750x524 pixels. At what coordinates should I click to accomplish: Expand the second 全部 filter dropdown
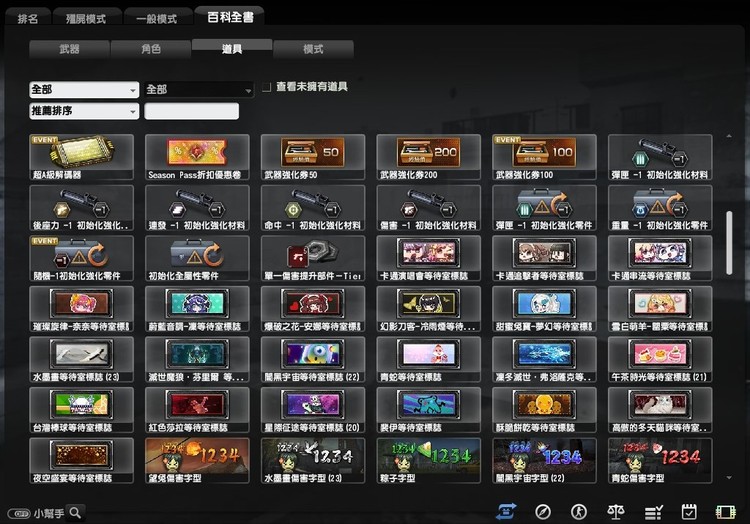(x=198, y=89)
